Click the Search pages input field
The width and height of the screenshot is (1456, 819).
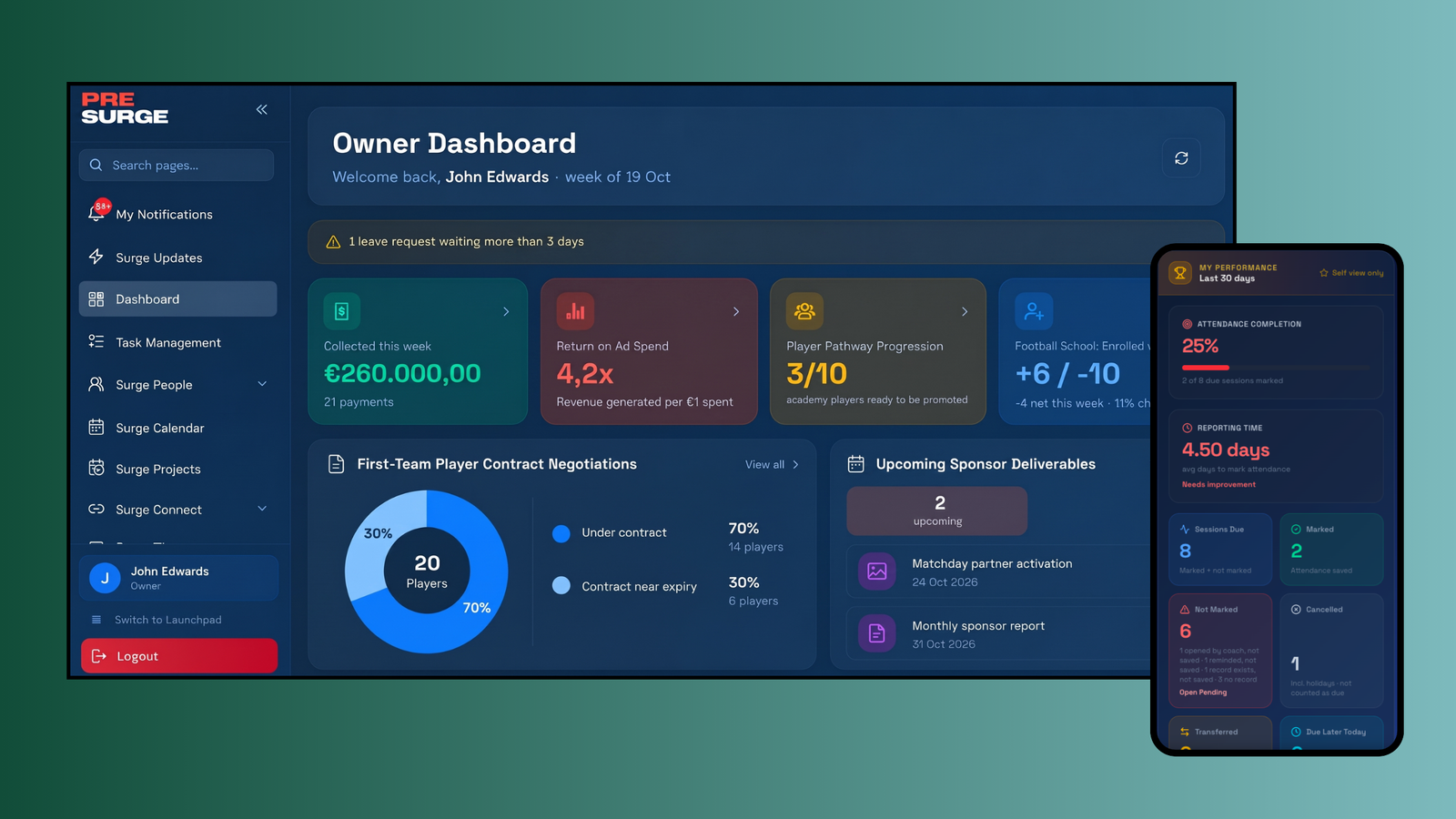click(x=177, y=165)
